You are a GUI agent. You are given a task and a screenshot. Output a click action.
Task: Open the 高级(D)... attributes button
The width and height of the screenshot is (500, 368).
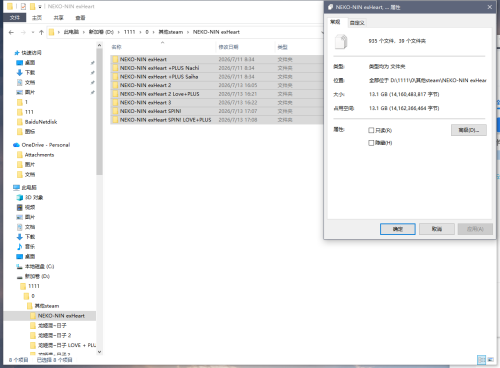tap(469, 130)
